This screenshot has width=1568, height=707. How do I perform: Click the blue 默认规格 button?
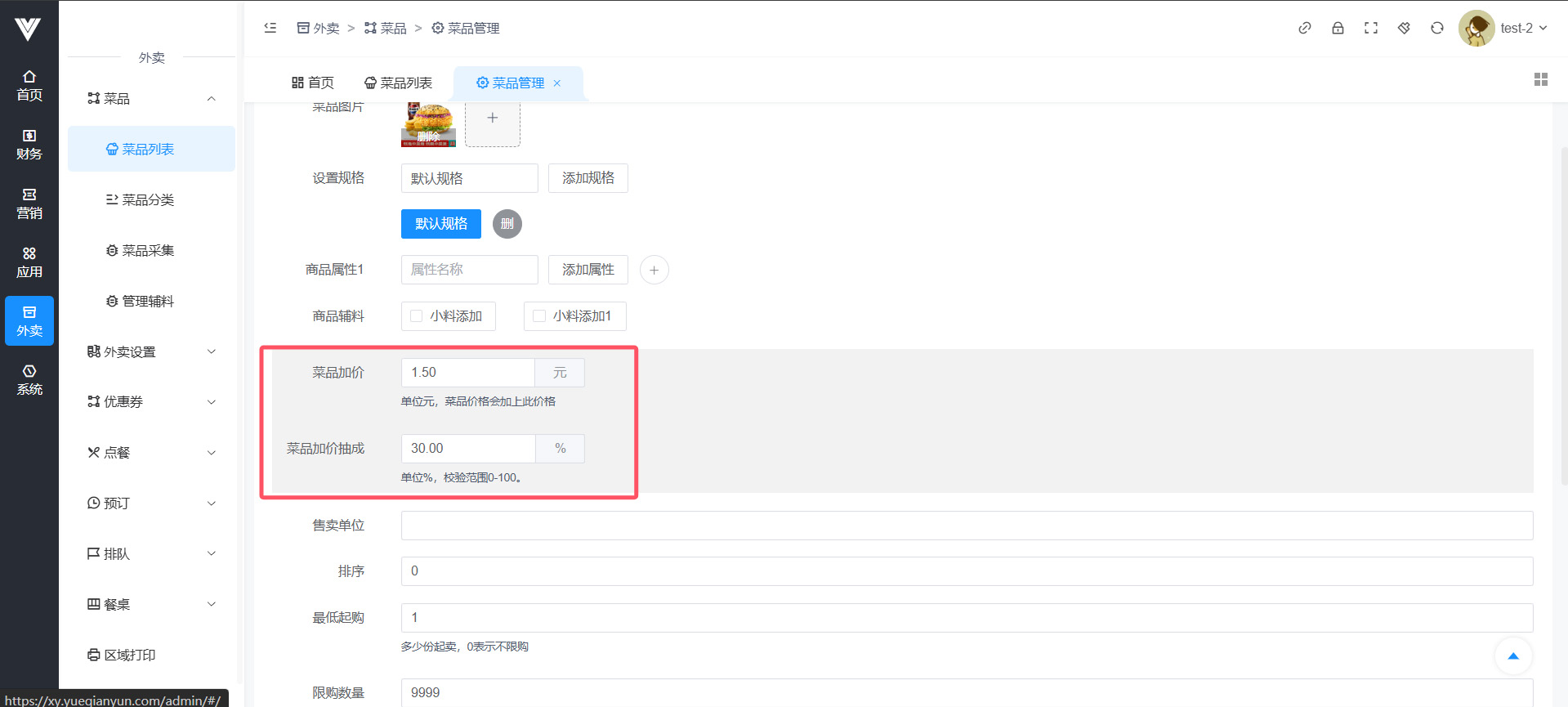(x=440, y=224)
